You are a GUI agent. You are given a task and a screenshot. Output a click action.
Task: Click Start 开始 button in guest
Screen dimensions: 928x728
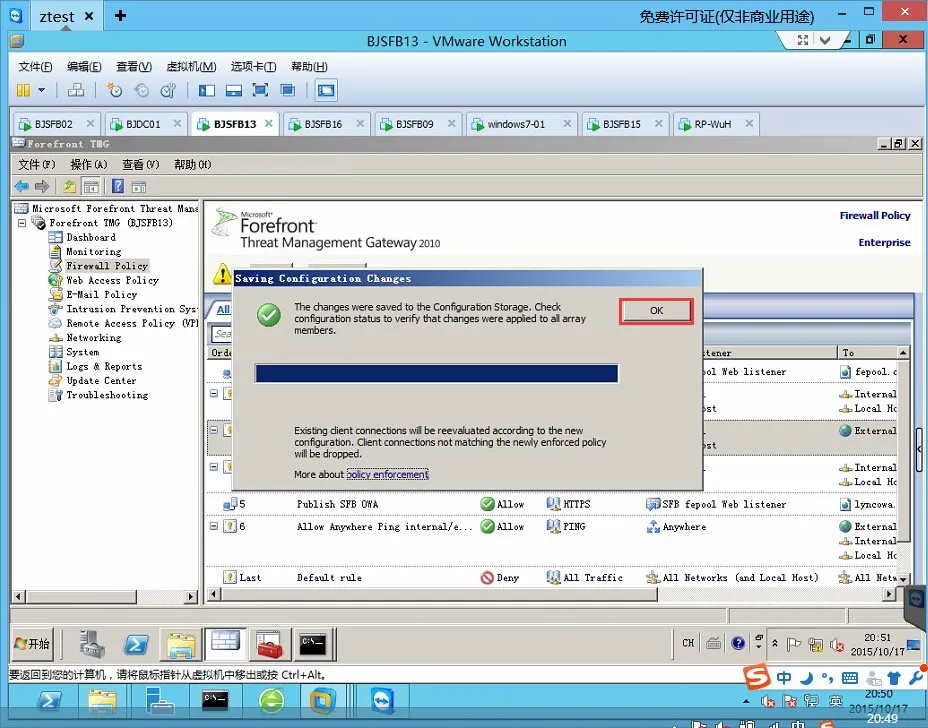click(x=33, y=644)
